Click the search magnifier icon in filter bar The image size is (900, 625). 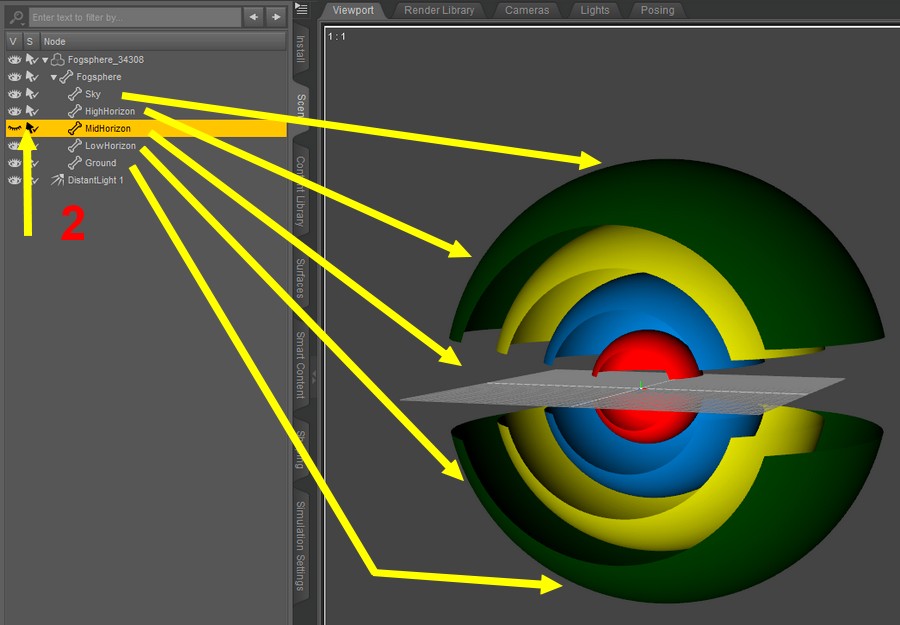(x=17, y=17)
